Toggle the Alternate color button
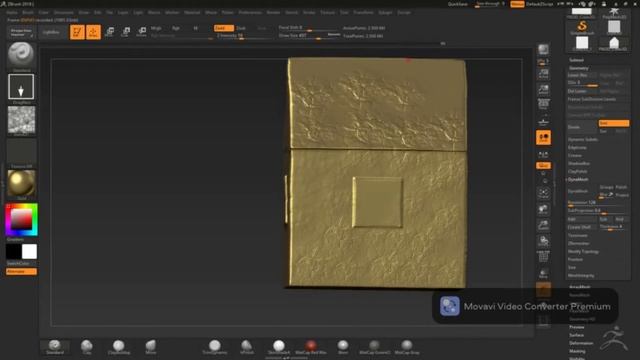Image resolution: width=640 pixels, height=360 pixels. tap(21, 271)
